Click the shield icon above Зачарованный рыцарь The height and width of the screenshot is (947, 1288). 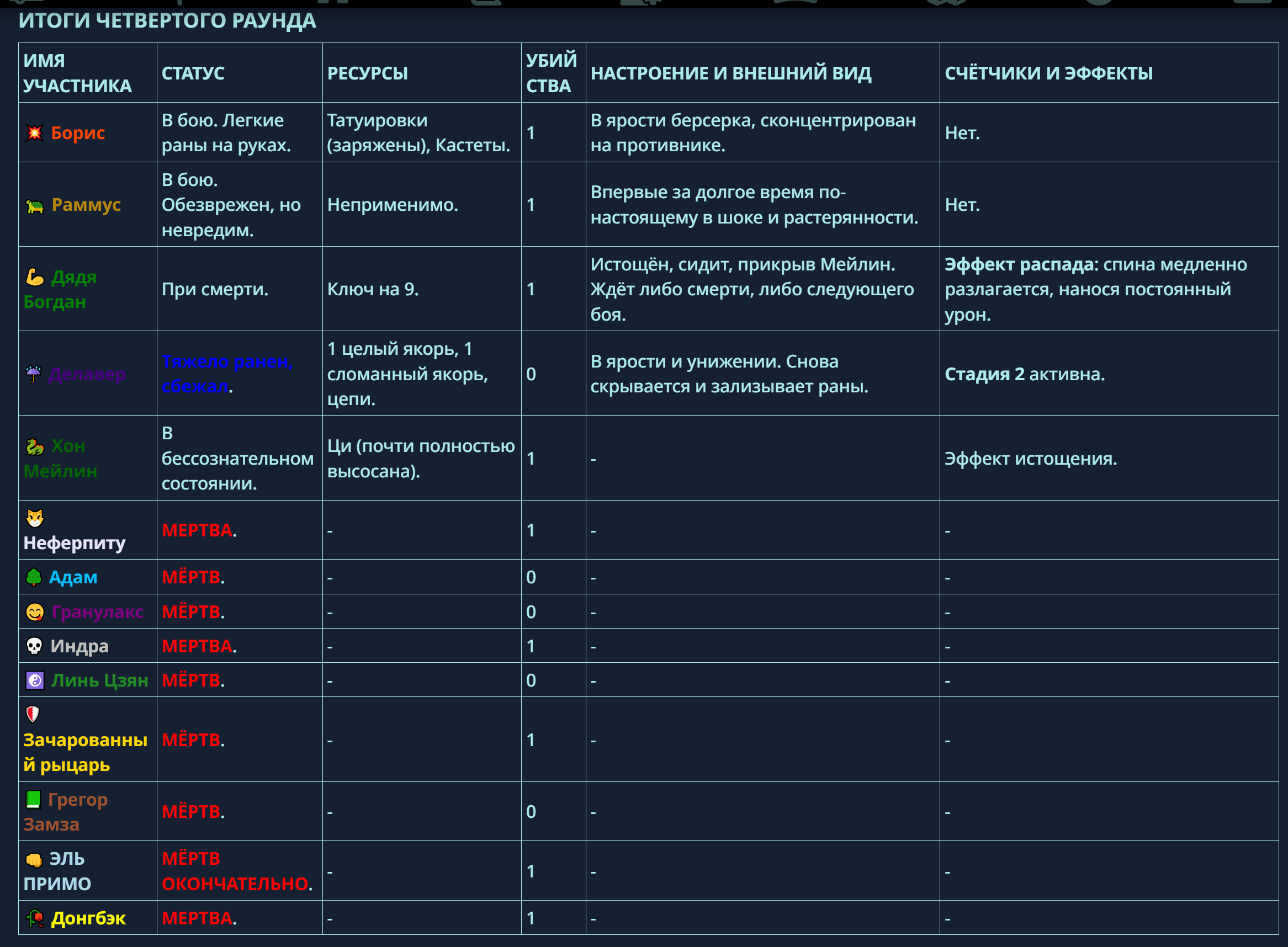click(33, 714)
